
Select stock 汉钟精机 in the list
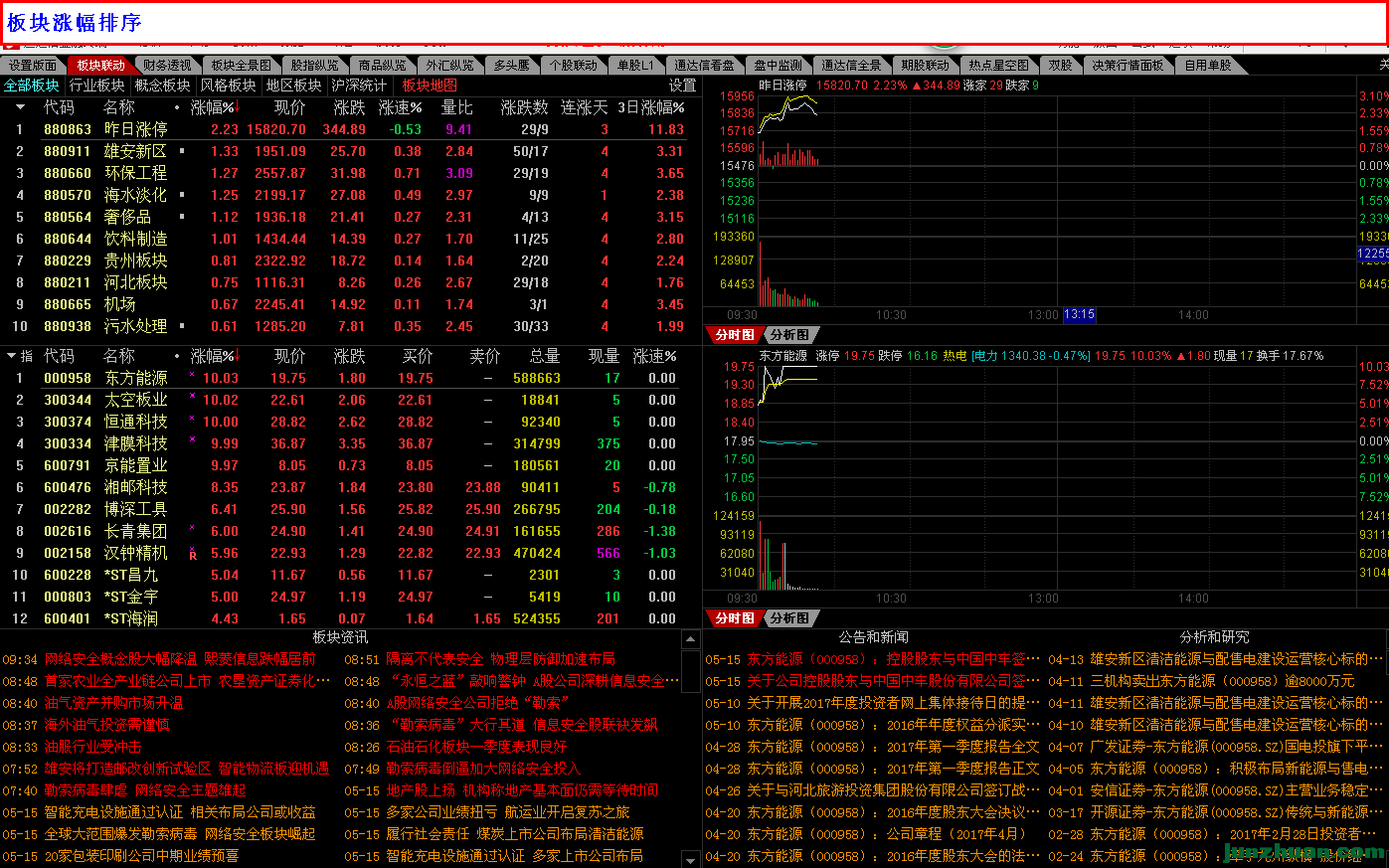(348, 553)
